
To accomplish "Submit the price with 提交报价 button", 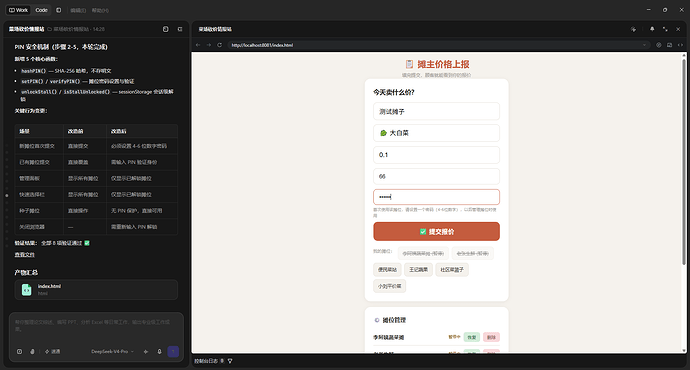I will (437, 231).
